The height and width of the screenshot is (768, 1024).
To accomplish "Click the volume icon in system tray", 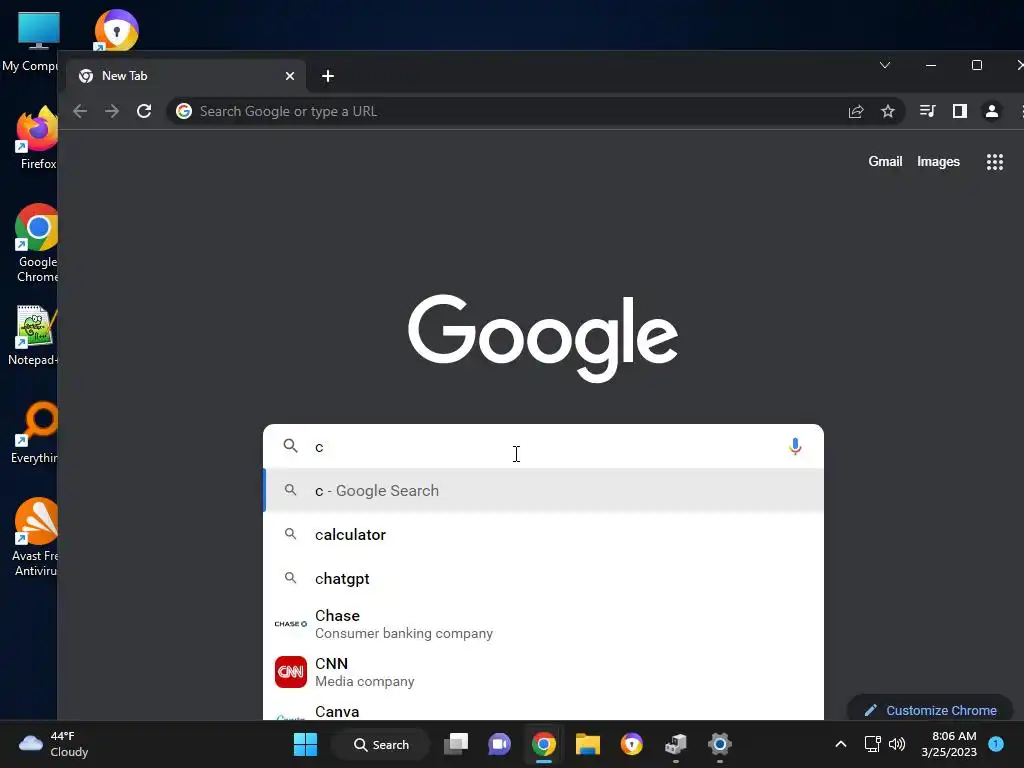I will tap(897, 744).
